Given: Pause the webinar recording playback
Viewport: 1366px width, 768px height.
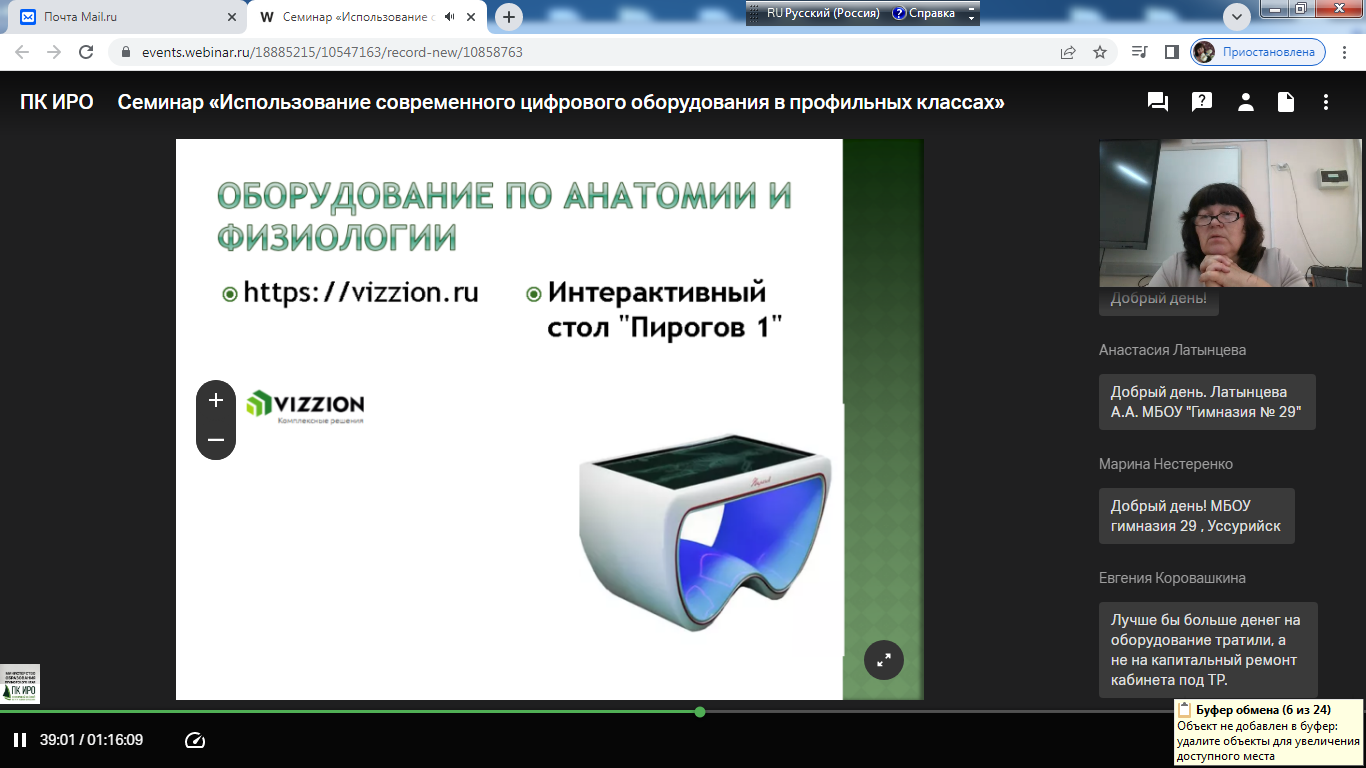Looking at the screenshot, I should (19, 740).
